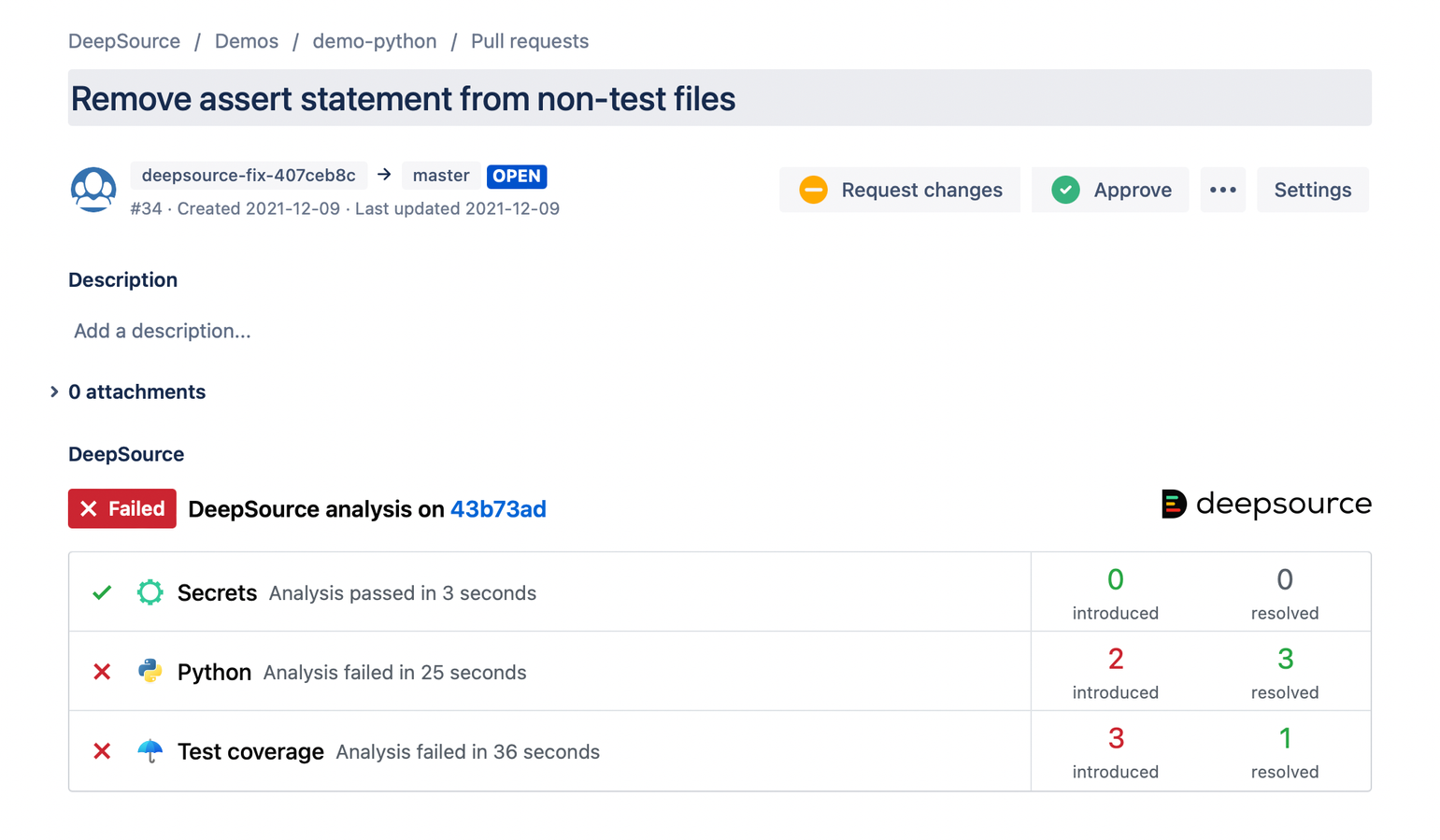Click the Description heading
1440x840 pixels.
click(122, 279)
